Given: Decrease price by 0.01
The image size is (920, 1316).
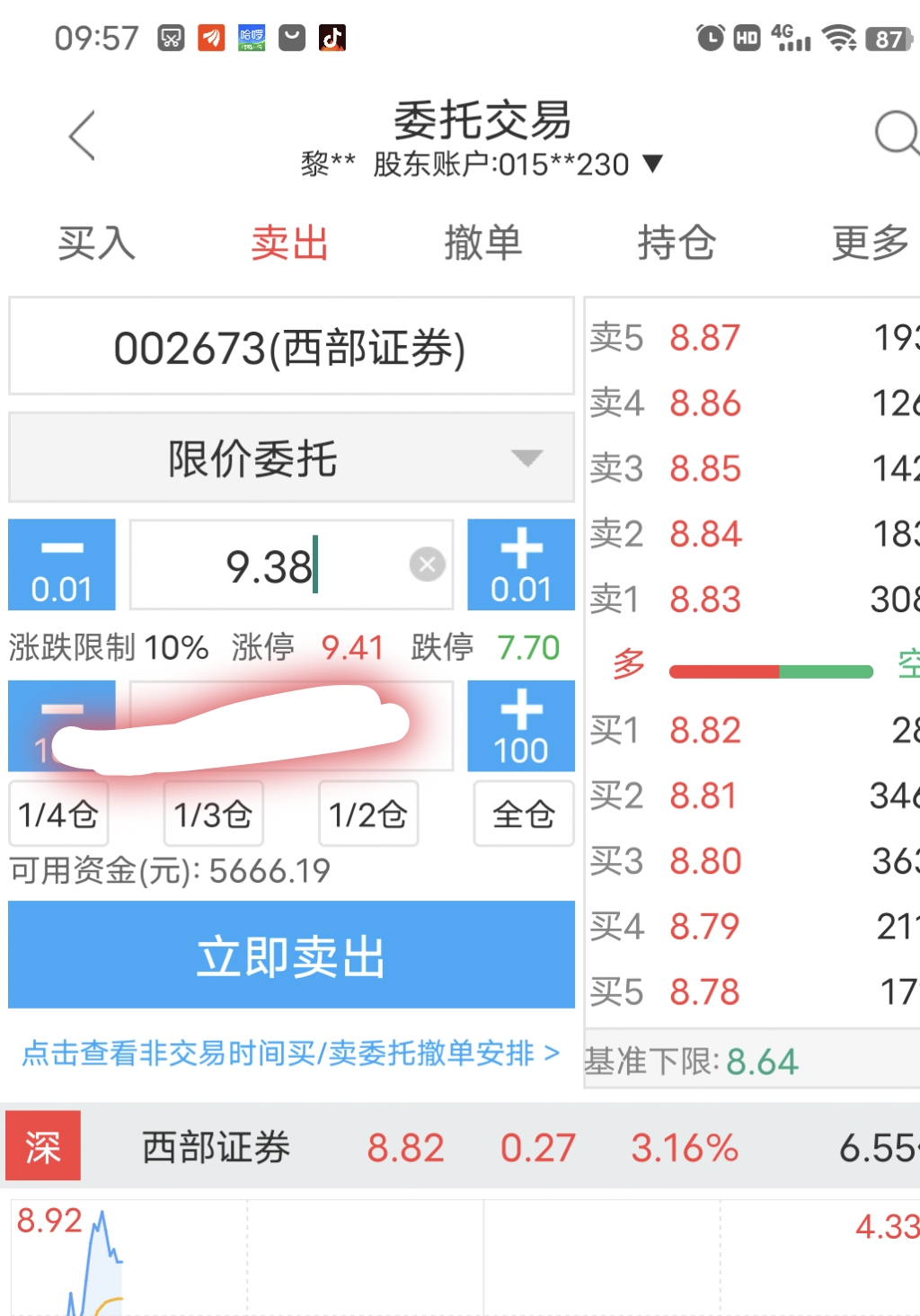Looking at the screenshot, I should coord(62,565).
